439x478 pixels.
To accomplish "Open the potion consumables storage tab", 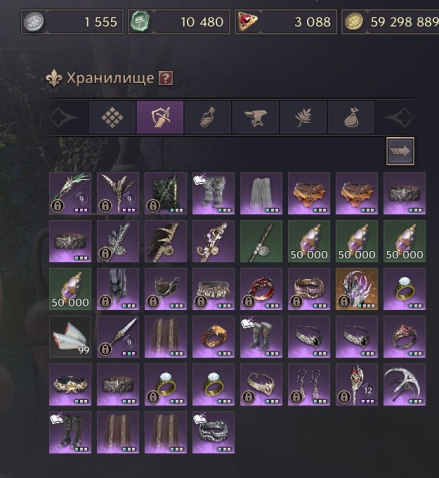I will pos(208,117).
